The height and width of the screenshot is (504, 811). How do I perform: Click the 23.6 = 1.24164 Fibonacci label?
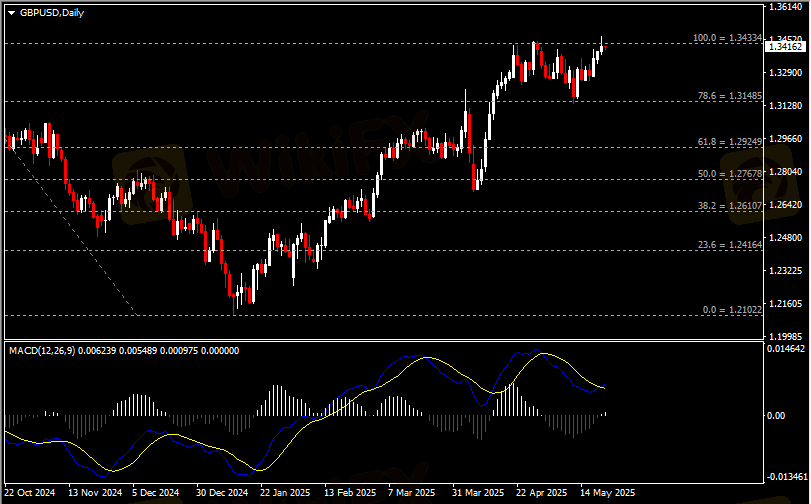730,244
